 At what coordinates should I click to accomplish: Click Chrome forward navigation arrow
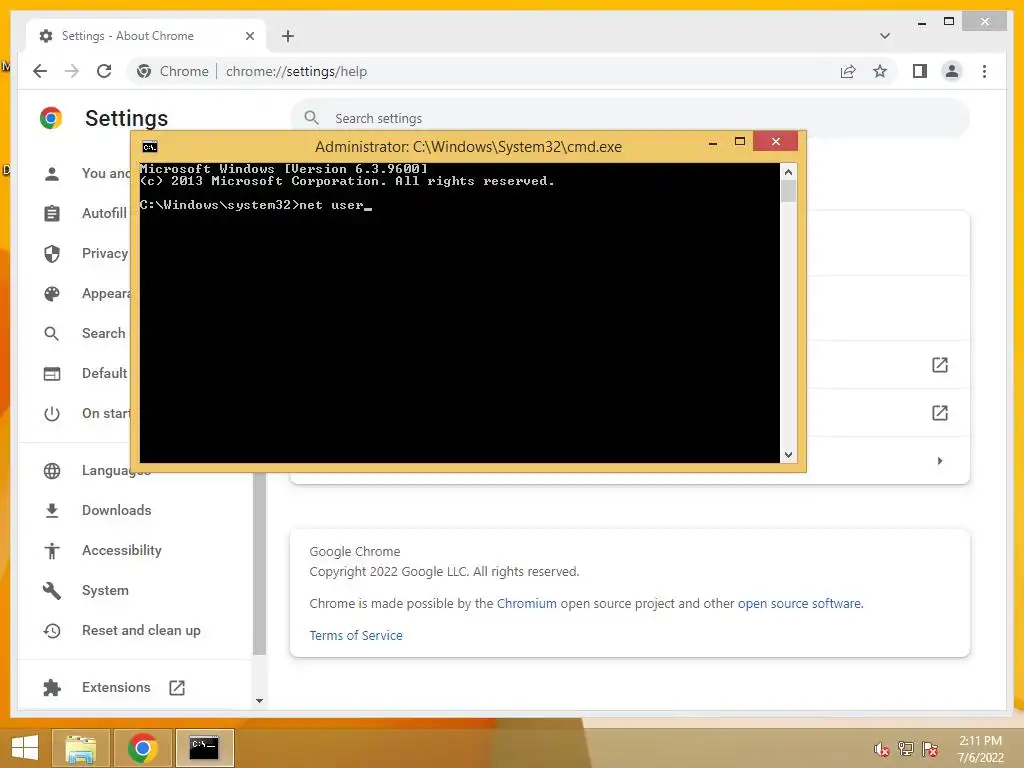point(72,71)
